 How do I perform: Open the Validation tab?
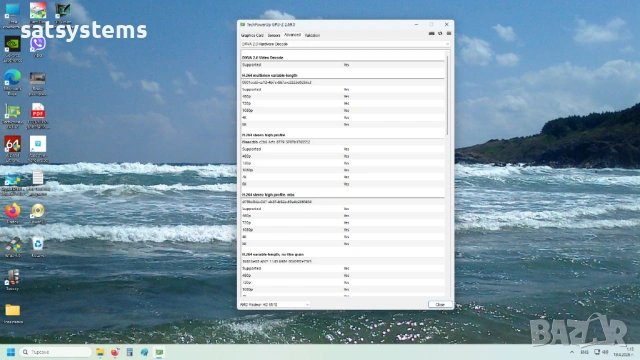click(x=312, y=36)
